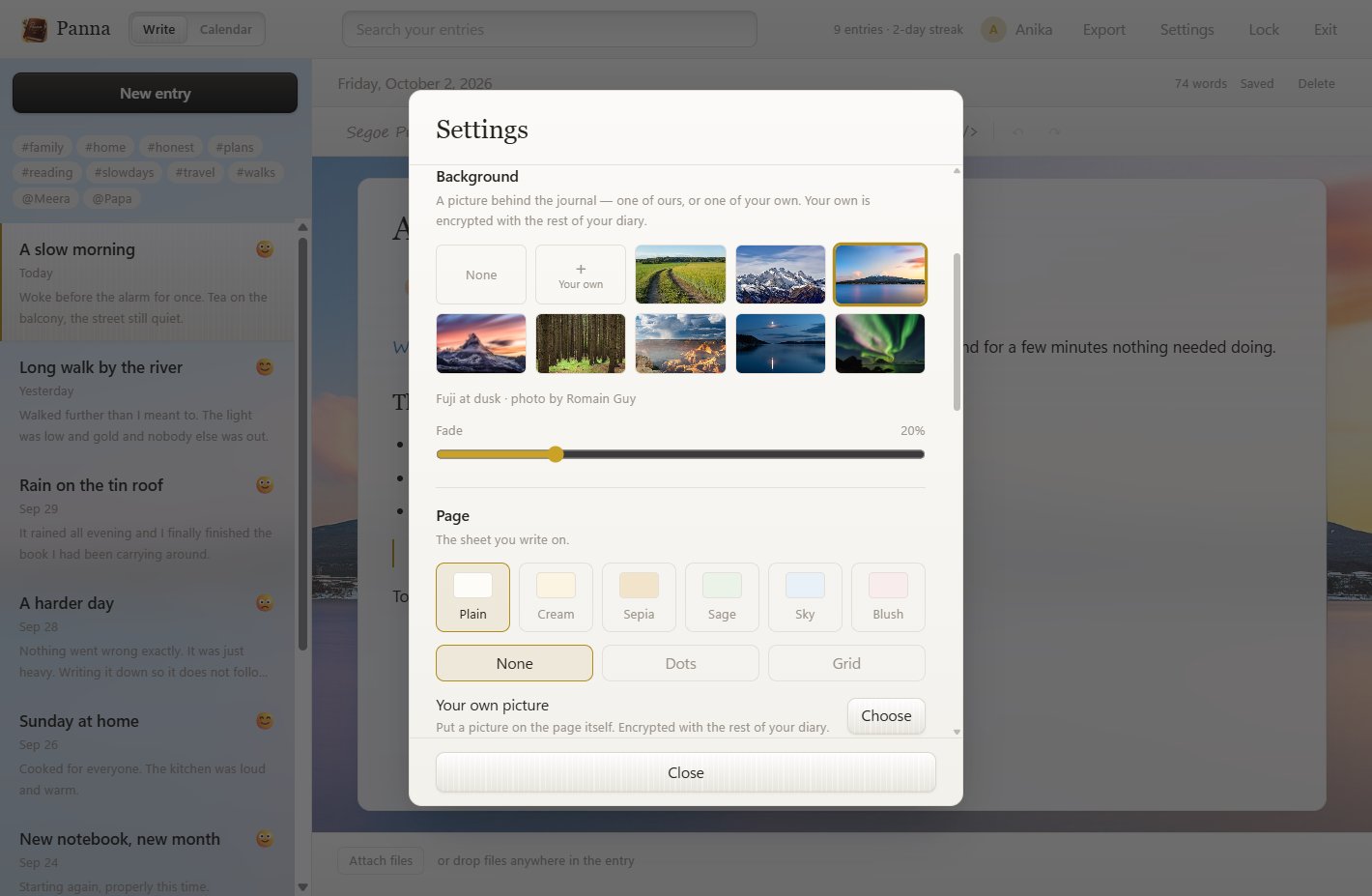Click mood emoji on New notebook, new month

(265, 839)
